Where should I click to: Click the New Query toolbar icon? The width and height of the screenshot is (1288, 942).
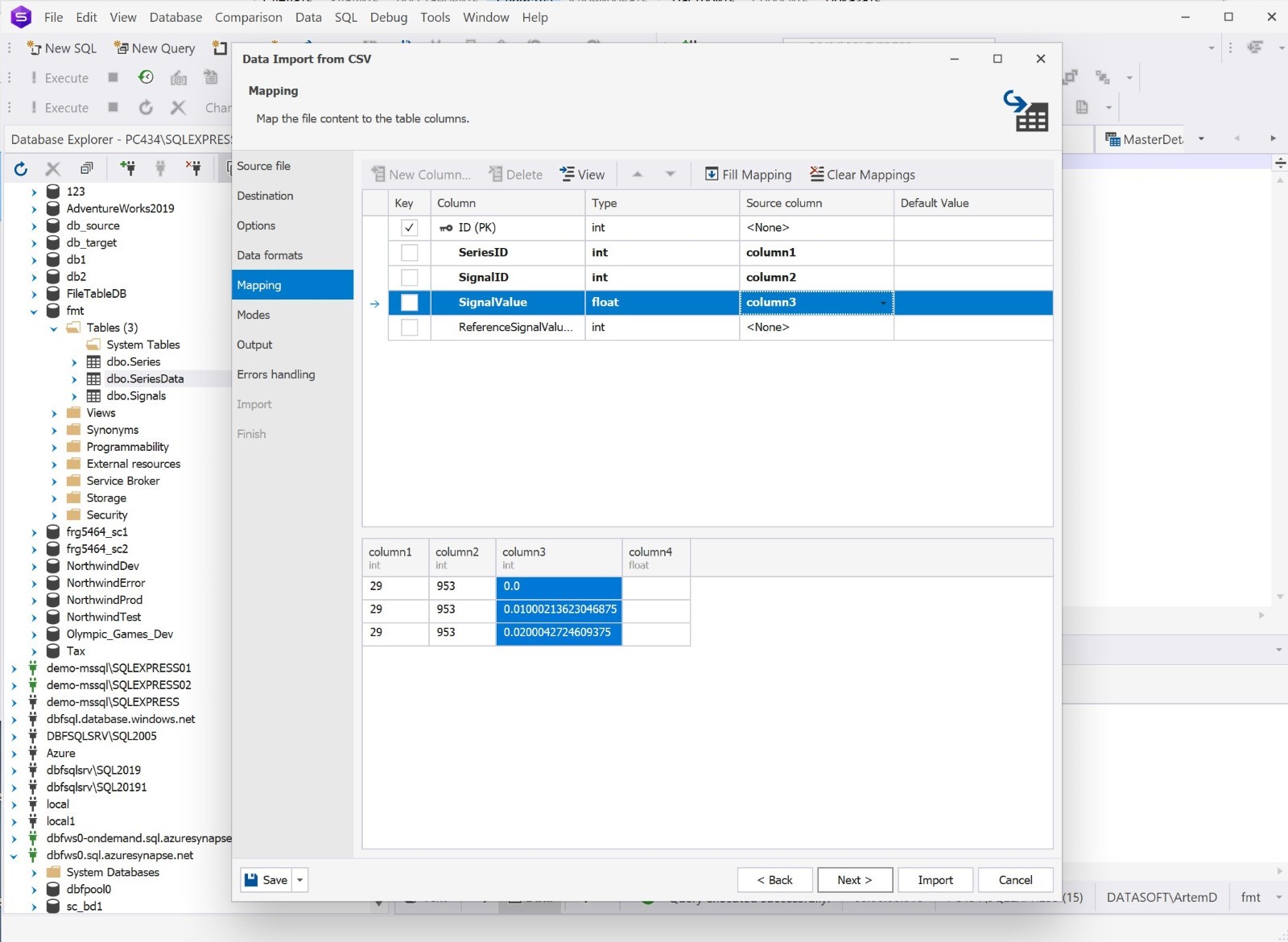122,48
